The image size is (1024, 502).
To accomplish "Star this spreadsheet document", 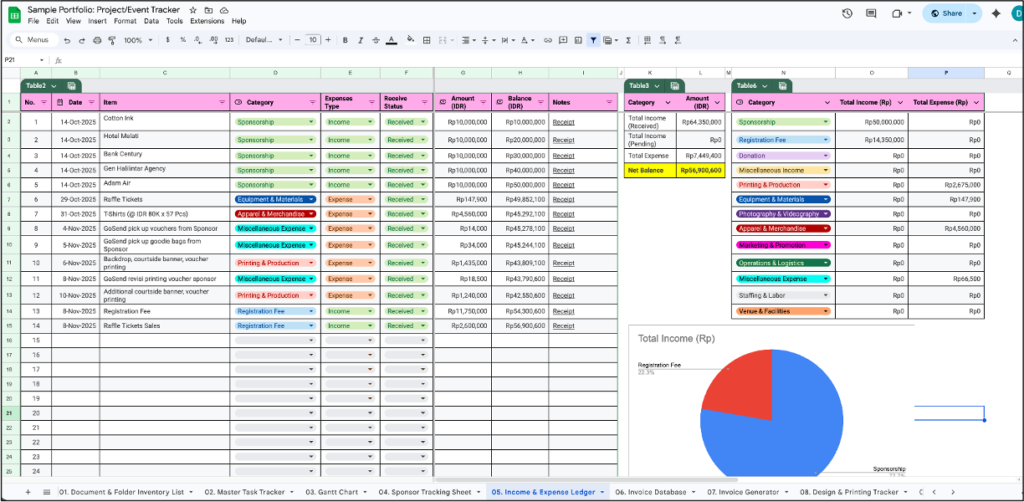I will click(x=193, y=9).
